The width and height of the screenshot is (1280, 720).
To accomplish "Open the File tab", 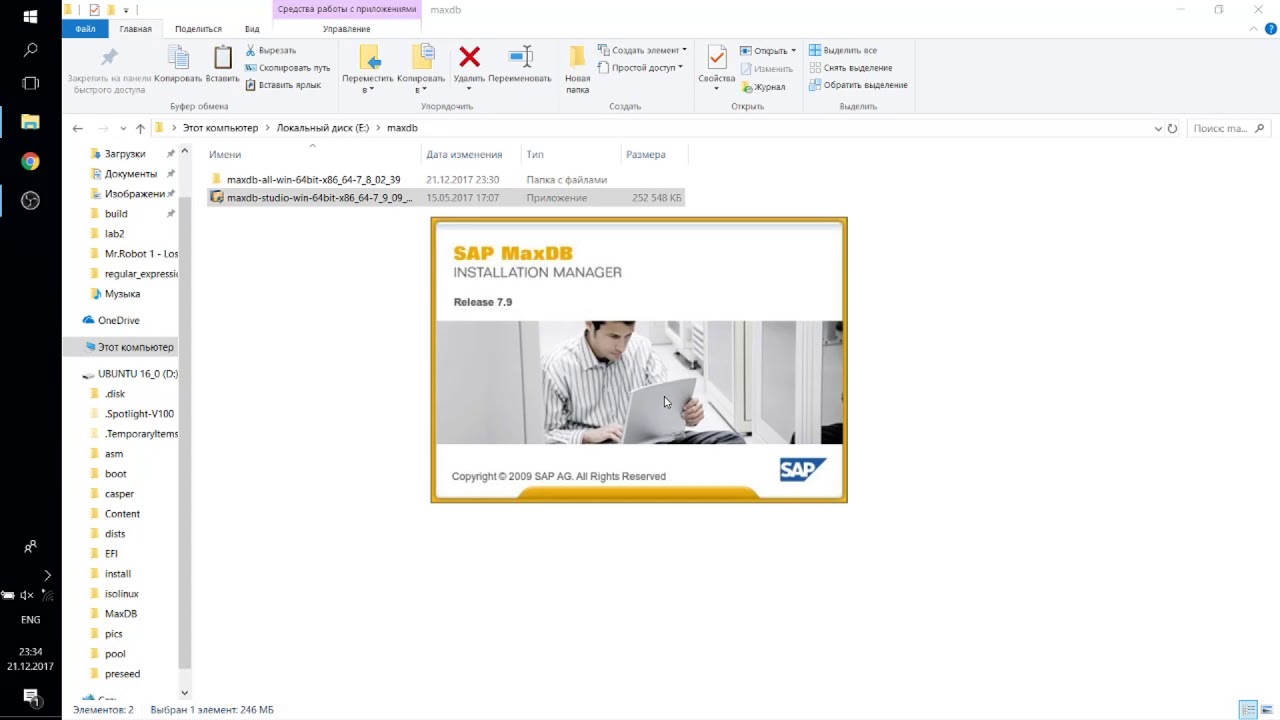I will click(x=85, y=29).
